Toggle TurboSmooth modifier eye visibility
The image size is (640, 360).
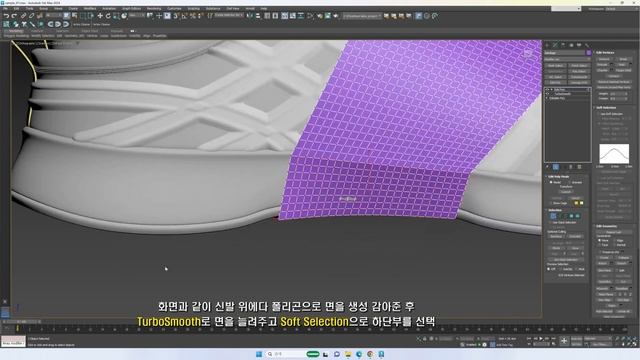548,94
